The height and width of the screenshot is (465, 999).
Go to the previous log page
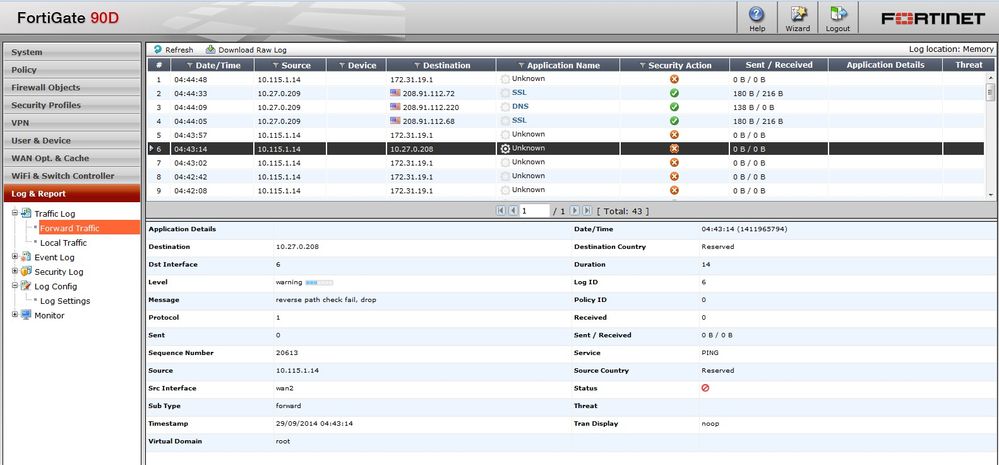pos(512,210)
